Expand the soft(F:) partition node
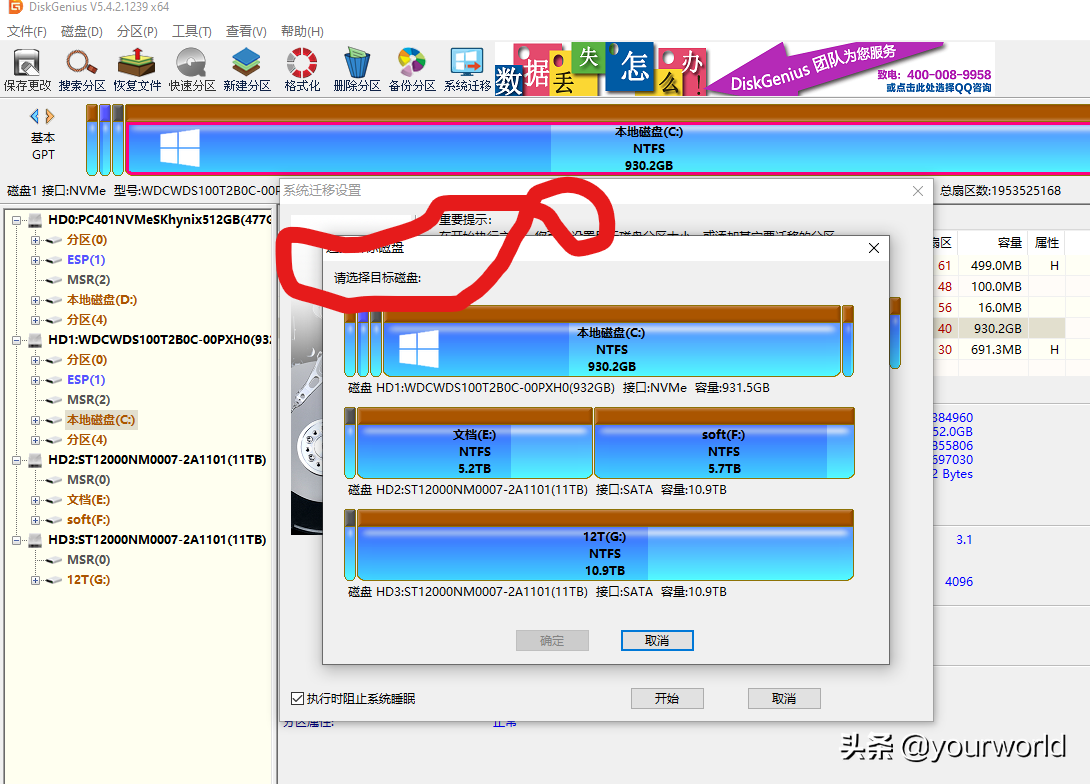Image resolution: width=1090 pixels, height=784 pixels. [35, 520]
